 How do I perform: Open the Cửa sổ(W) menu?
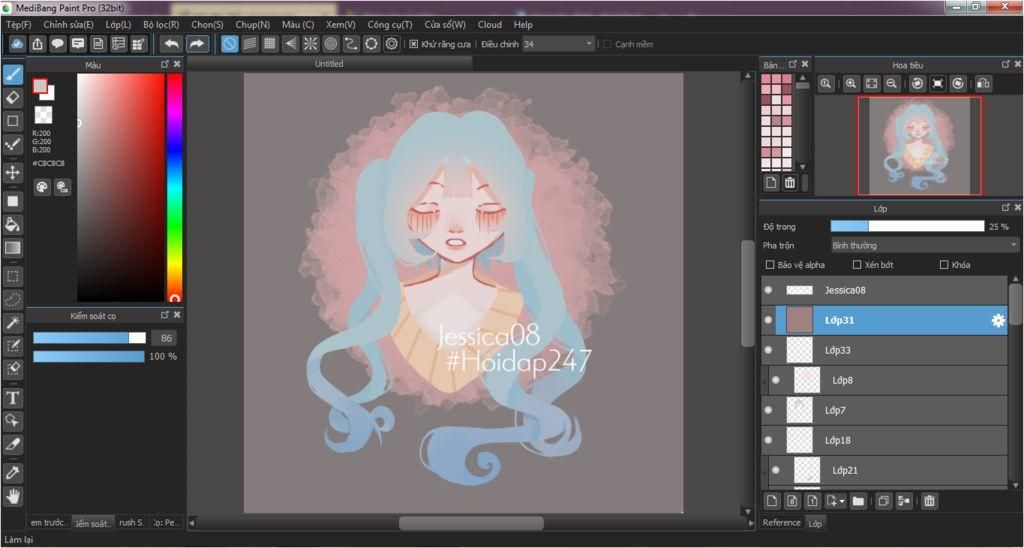[x=445, y=24]
